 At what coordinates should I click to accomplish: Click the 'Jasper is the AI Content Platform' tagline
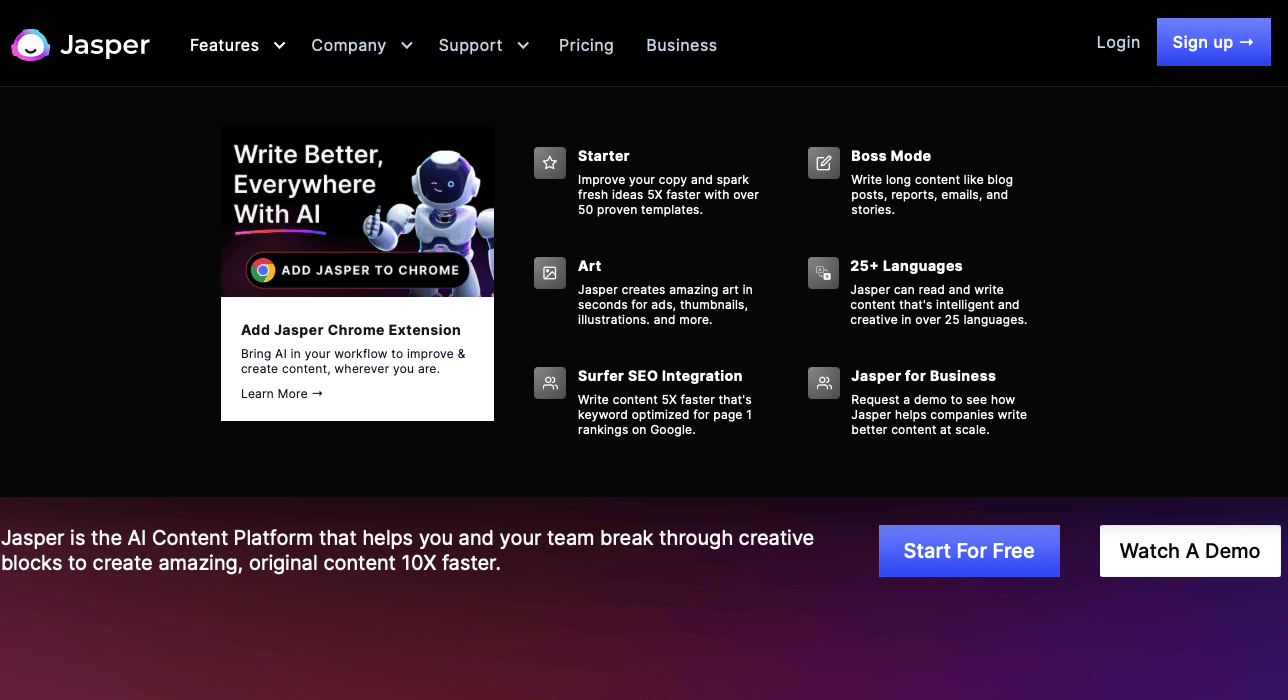click(x=408, y=551)
